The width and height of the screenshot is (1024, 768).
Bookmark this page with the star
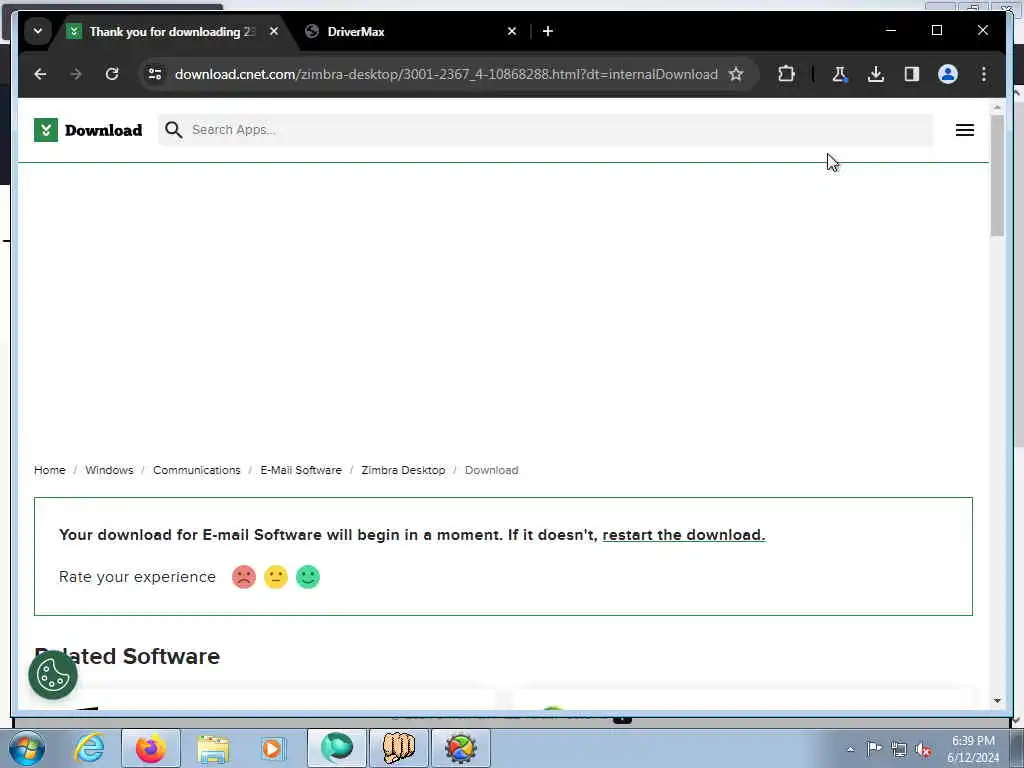click(736, 74)
